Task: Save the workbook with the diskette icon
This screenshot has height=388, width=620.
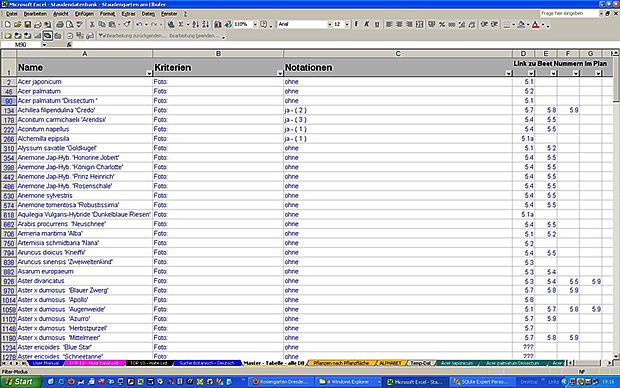Action: [x=27, y=25]
